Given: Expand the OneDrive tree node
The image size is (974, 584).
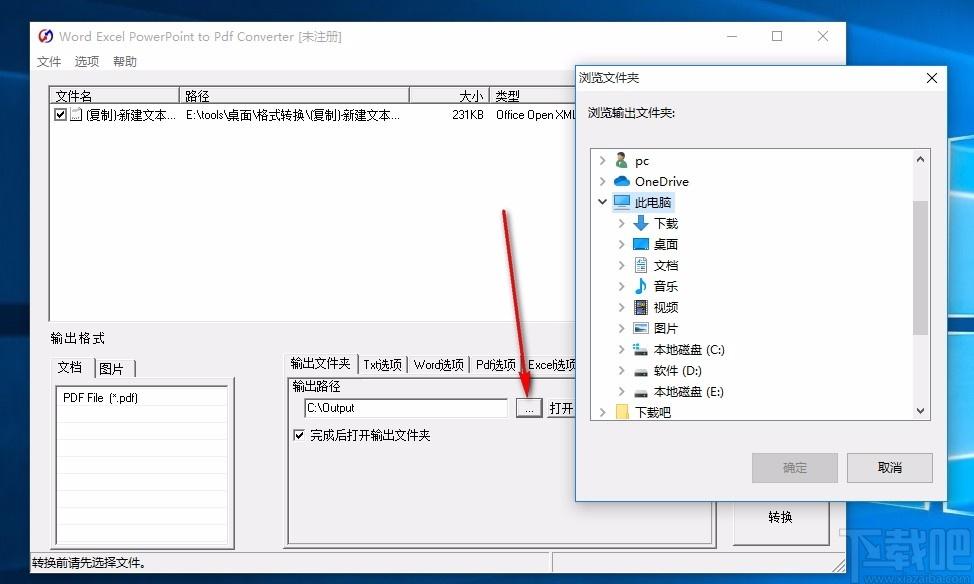Looking at the screenshot, I should (602, 181).
